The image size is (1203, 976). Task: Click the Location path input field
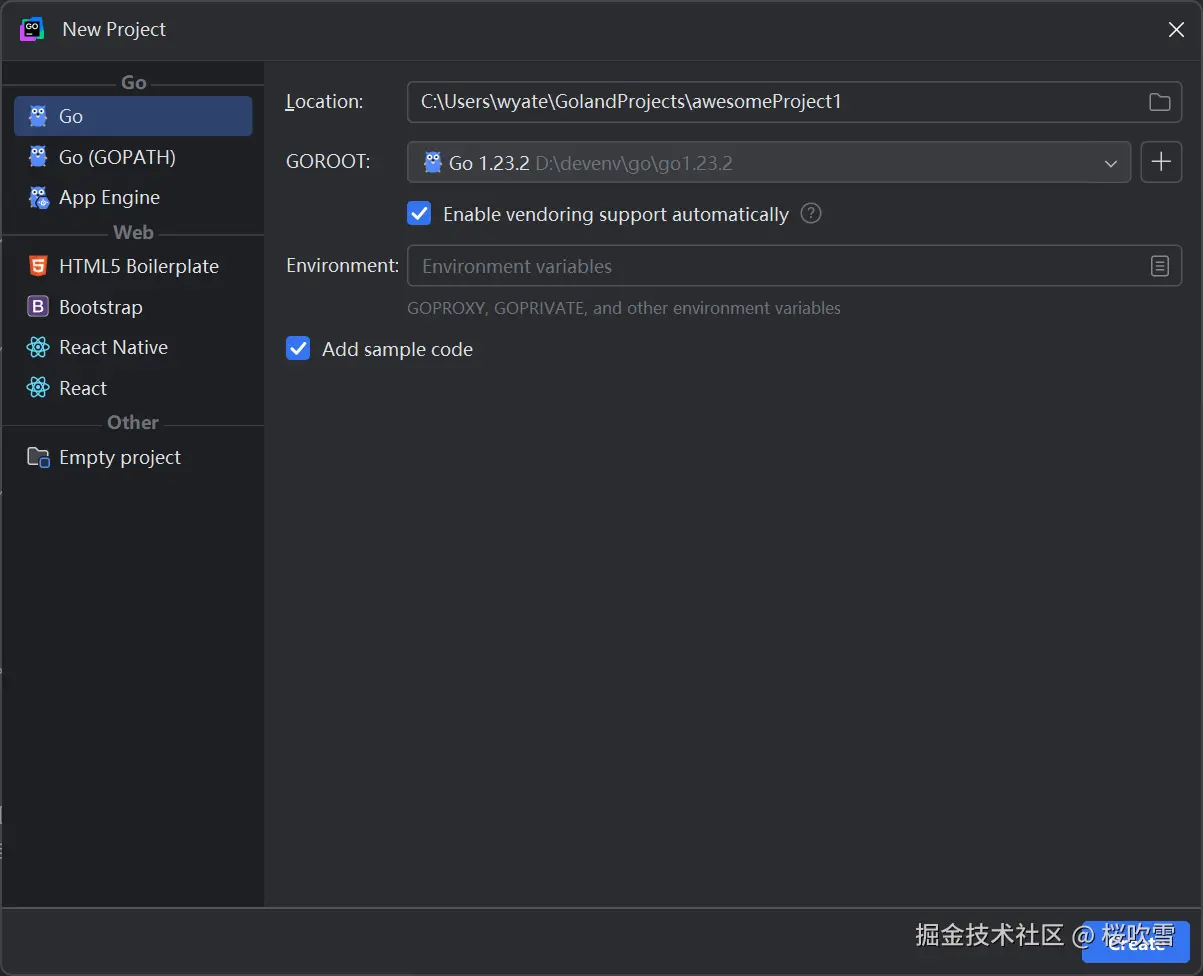794,102
